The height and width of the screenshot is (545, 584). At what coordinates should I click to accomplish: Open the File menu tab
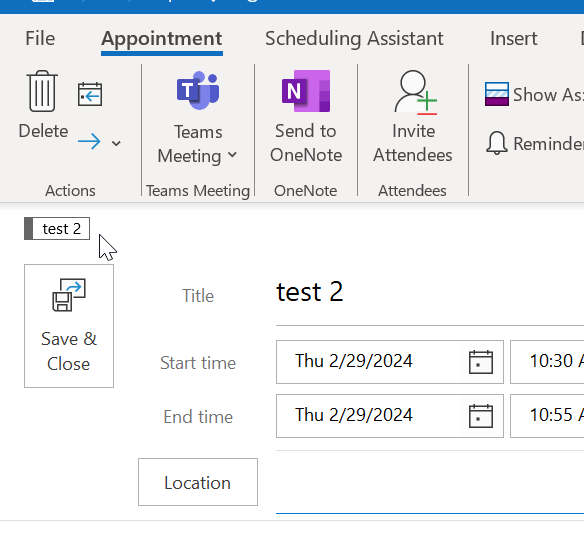pyautogui.click(x=40, y=38)
